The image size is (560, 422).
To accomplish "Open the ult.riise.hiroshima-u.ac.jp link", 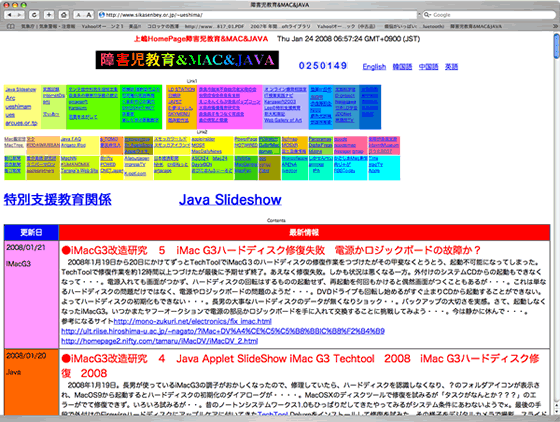I will pos(223,331).
